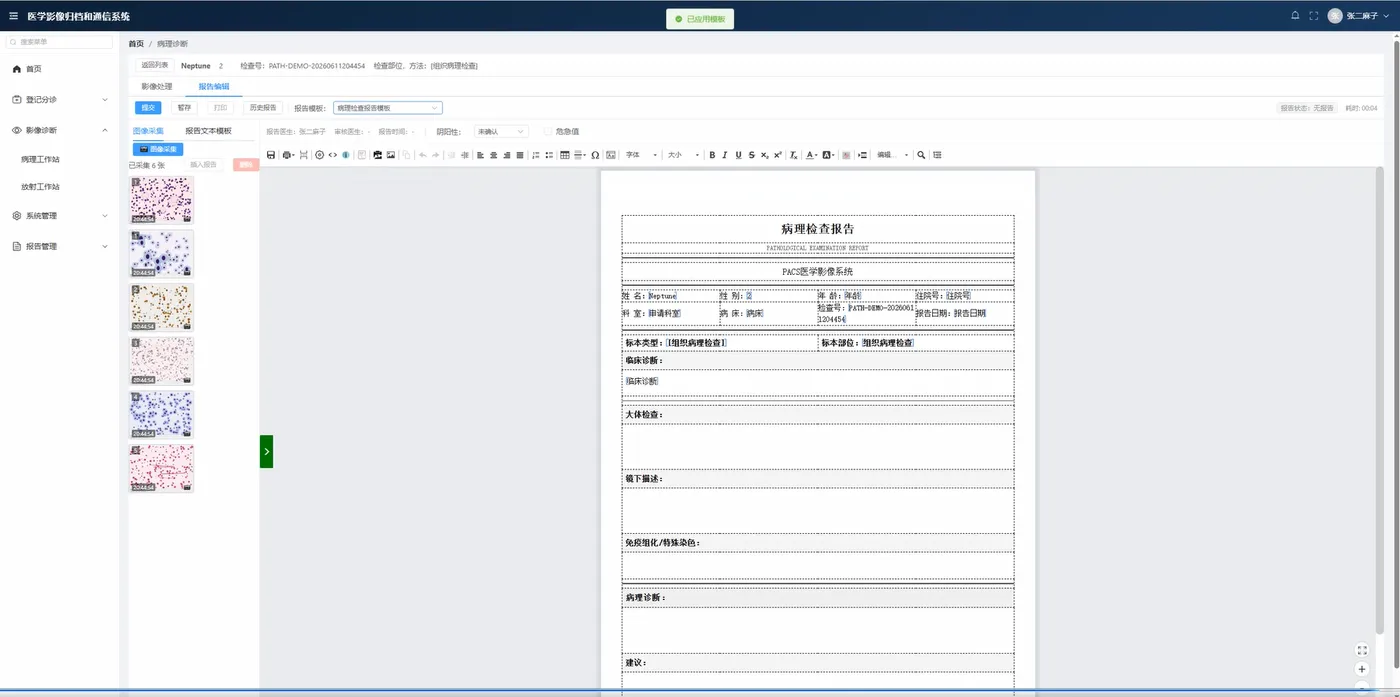Switch to 影像处理 tab
This screenshot has height=697, width=1400.
[156, 87]
